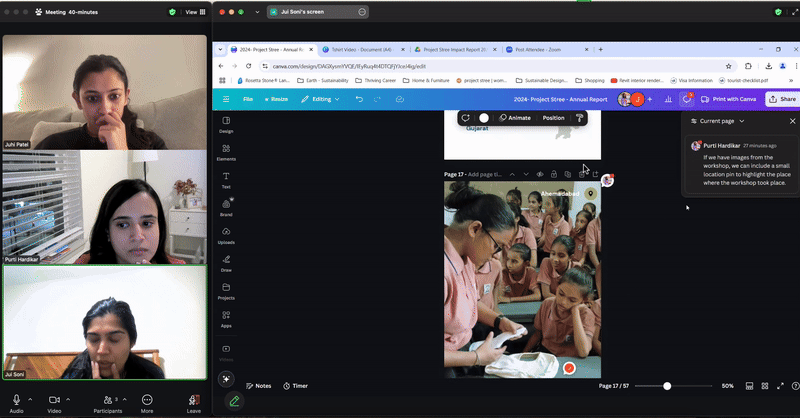Move Page 17 up with the chevron
Image resolution: width=800 pixels, height=418 pixels.
(512, 174)
